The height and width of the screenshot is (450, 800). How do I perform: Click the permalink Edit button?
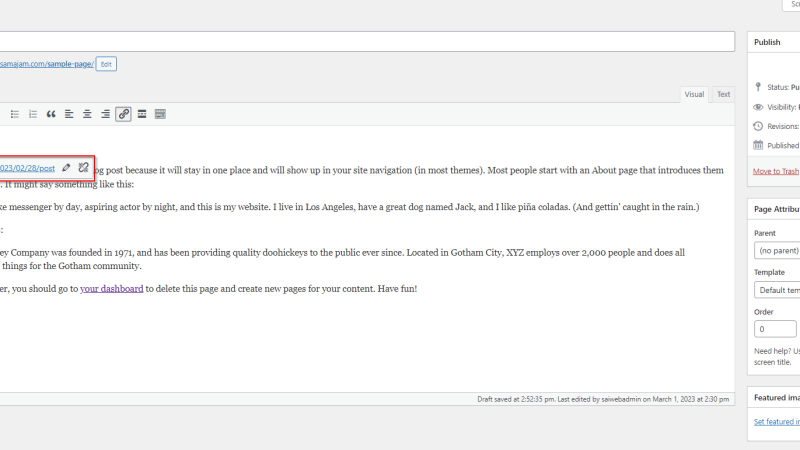pyautogui.click(x=106, y=64)
